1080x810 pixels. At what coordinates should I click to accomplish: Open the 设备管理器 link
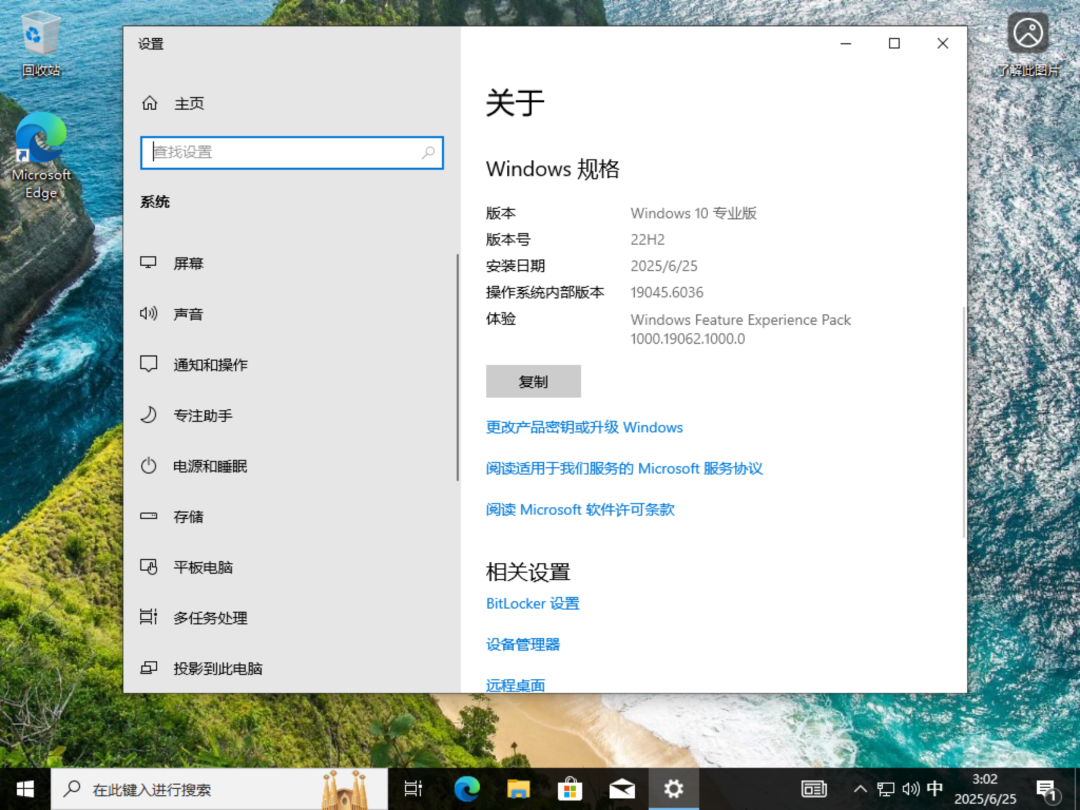[523, 645]
